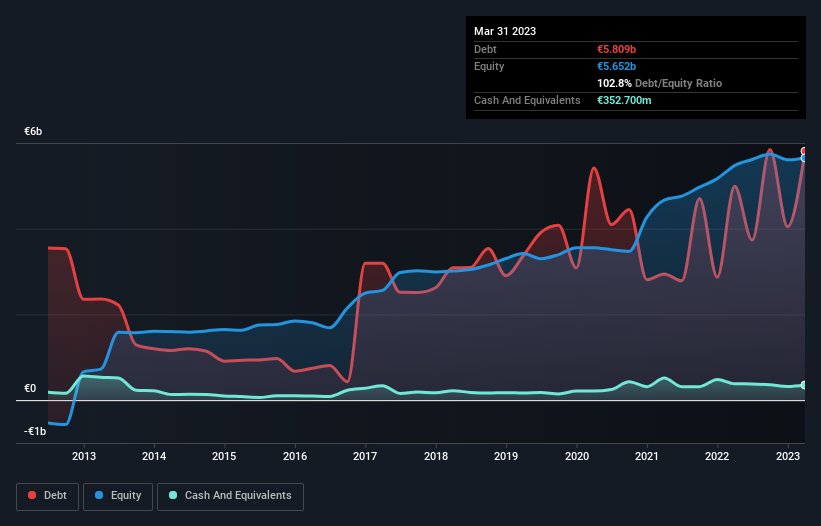Select the 2020 x-axis label
This screenshot has height=526, width=821.
(576, 456)
